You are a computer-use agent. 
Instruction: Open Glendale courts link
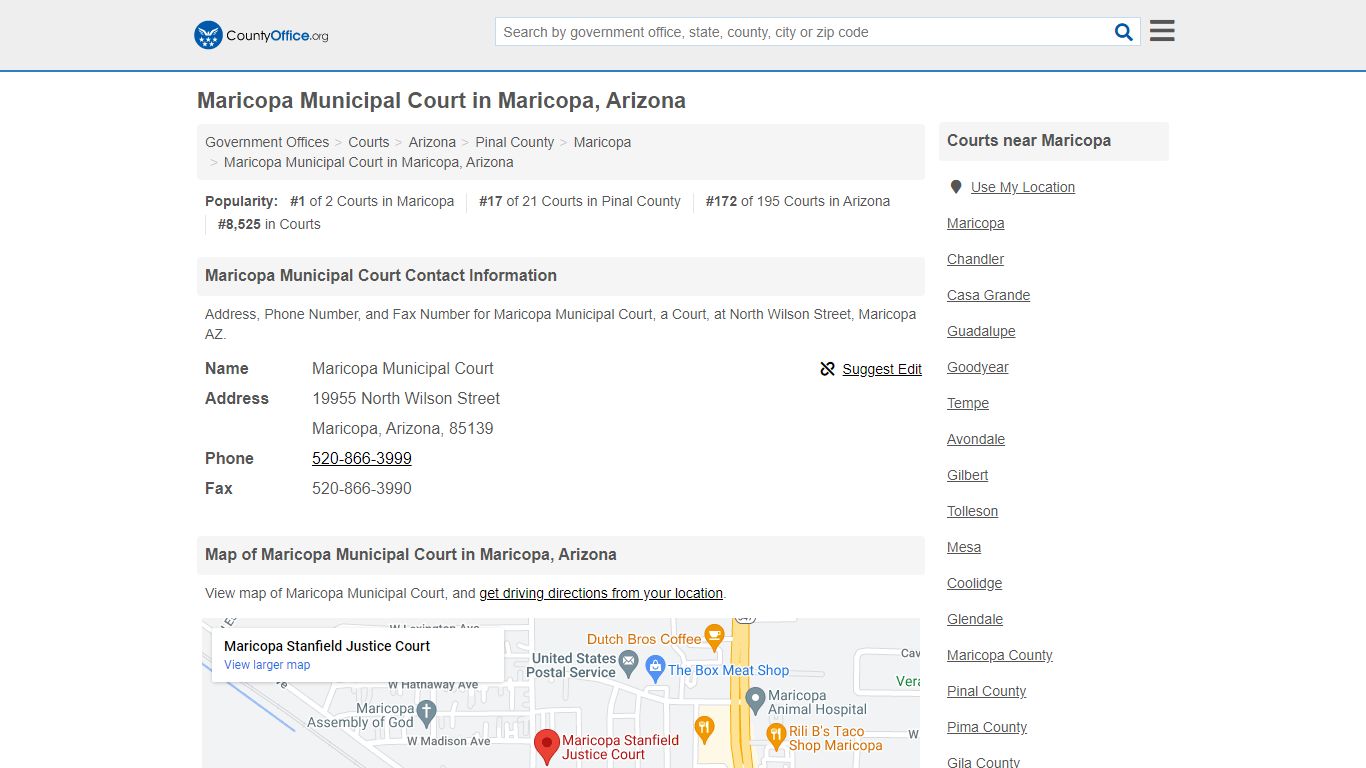(975, 619)
